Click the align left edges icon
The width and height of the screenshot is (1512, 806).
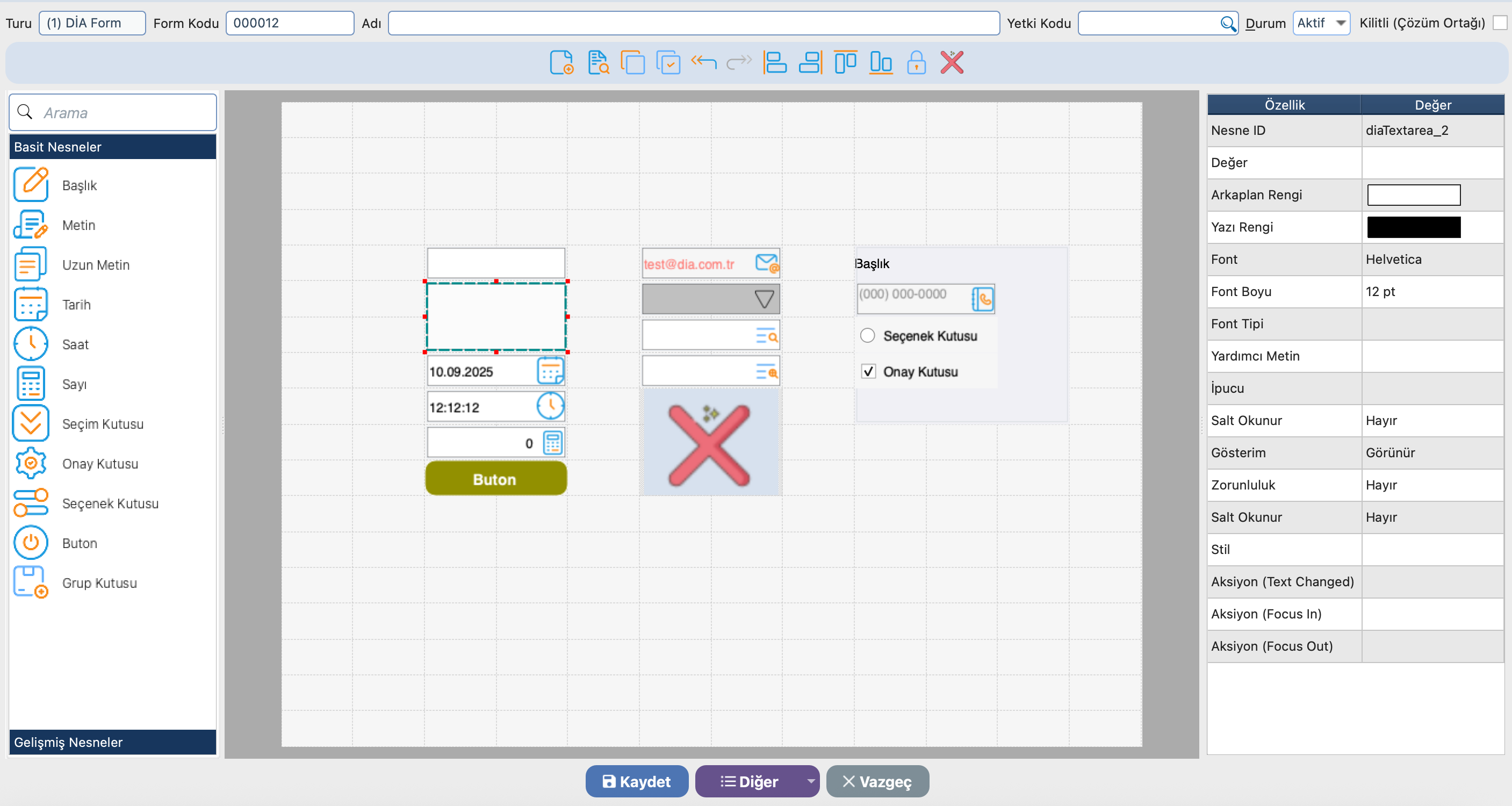(x=775, y=62)
